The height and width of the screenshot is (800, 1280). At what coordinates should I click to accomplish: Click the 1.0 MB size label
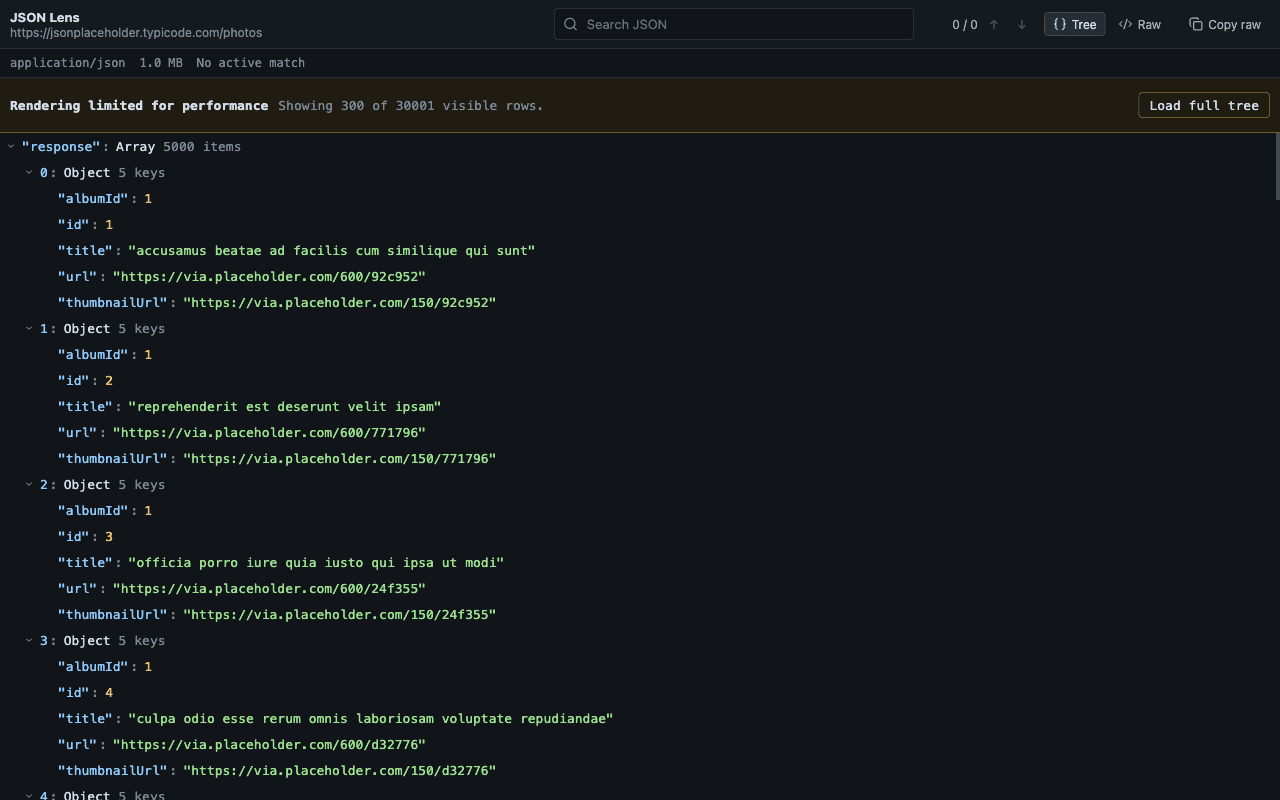pyautogui.click(x=161, y=63)
